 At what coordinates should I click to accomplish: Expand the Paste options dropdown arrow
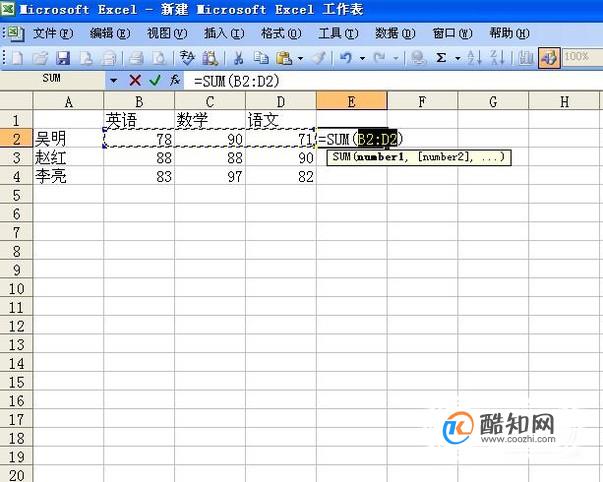tap(300, 59)
